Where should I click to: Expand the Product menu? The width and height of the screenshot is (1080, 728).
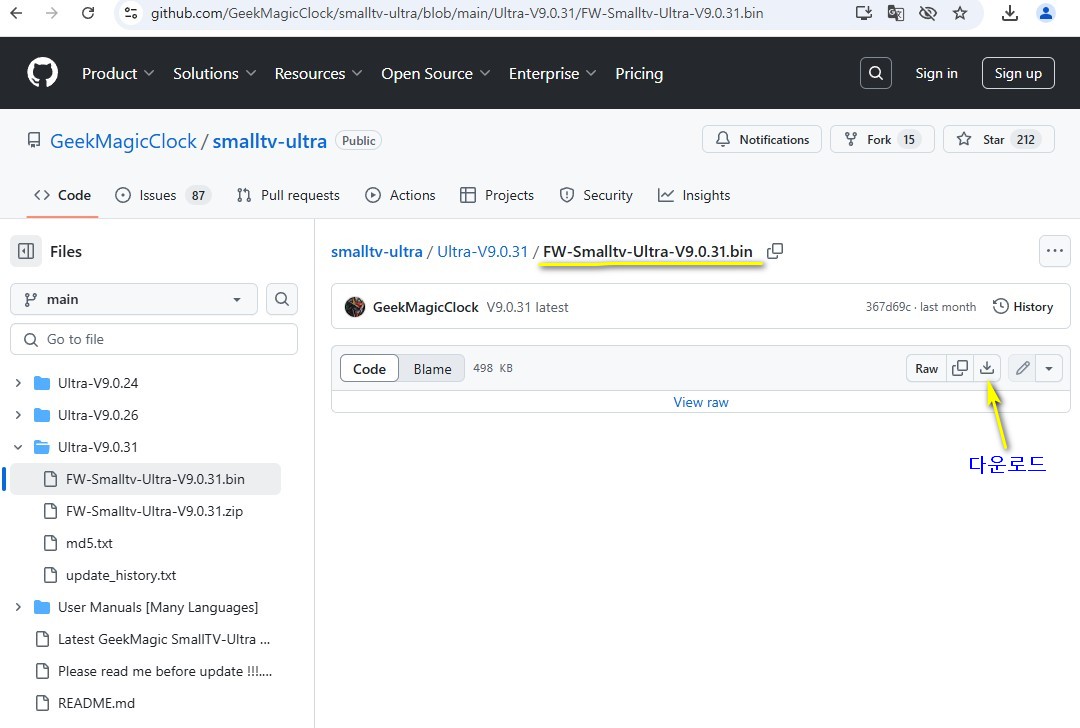coord(118,74)
